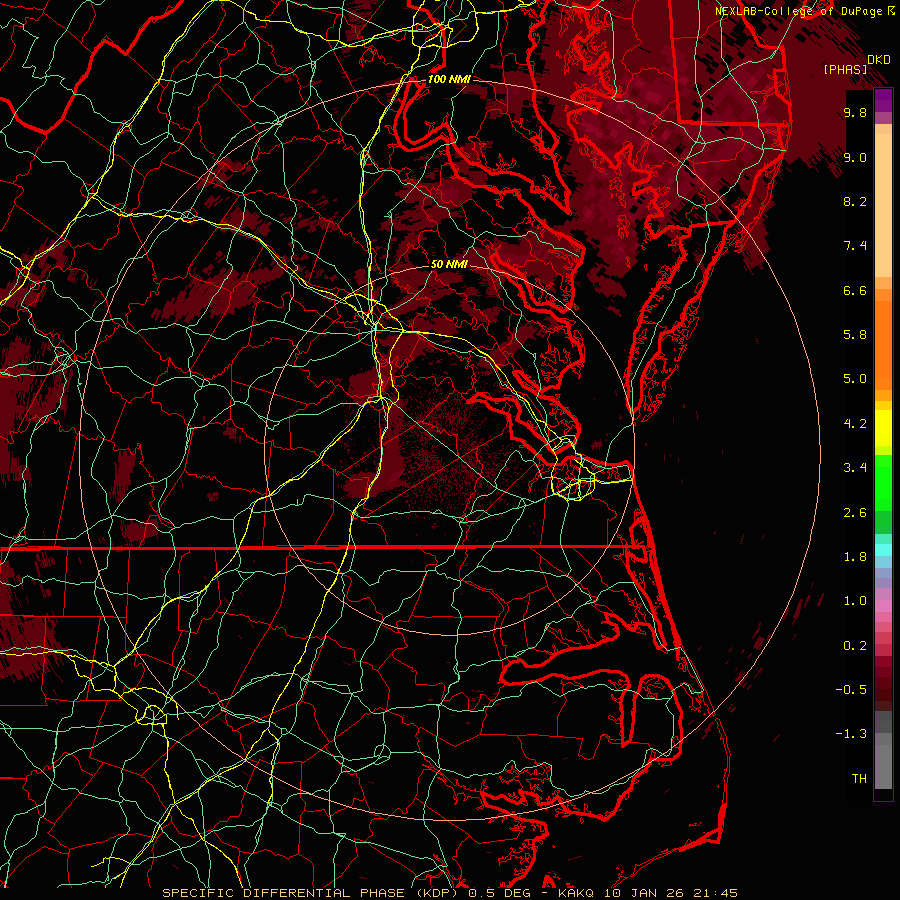This screenshot has width=900, height=900.
Task: Click the 5.8 legend value
Action: 855,335
